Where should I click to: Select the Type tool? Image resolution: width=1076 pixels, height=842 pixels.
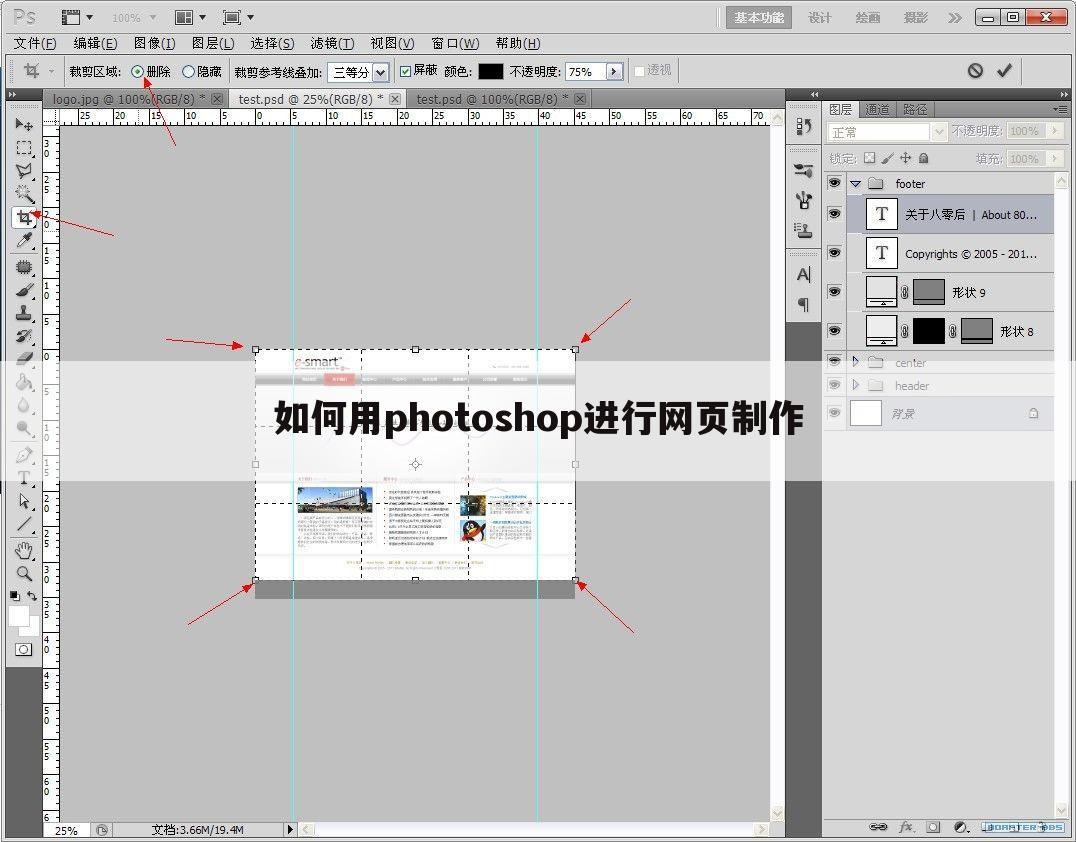[x=24, y=477]
